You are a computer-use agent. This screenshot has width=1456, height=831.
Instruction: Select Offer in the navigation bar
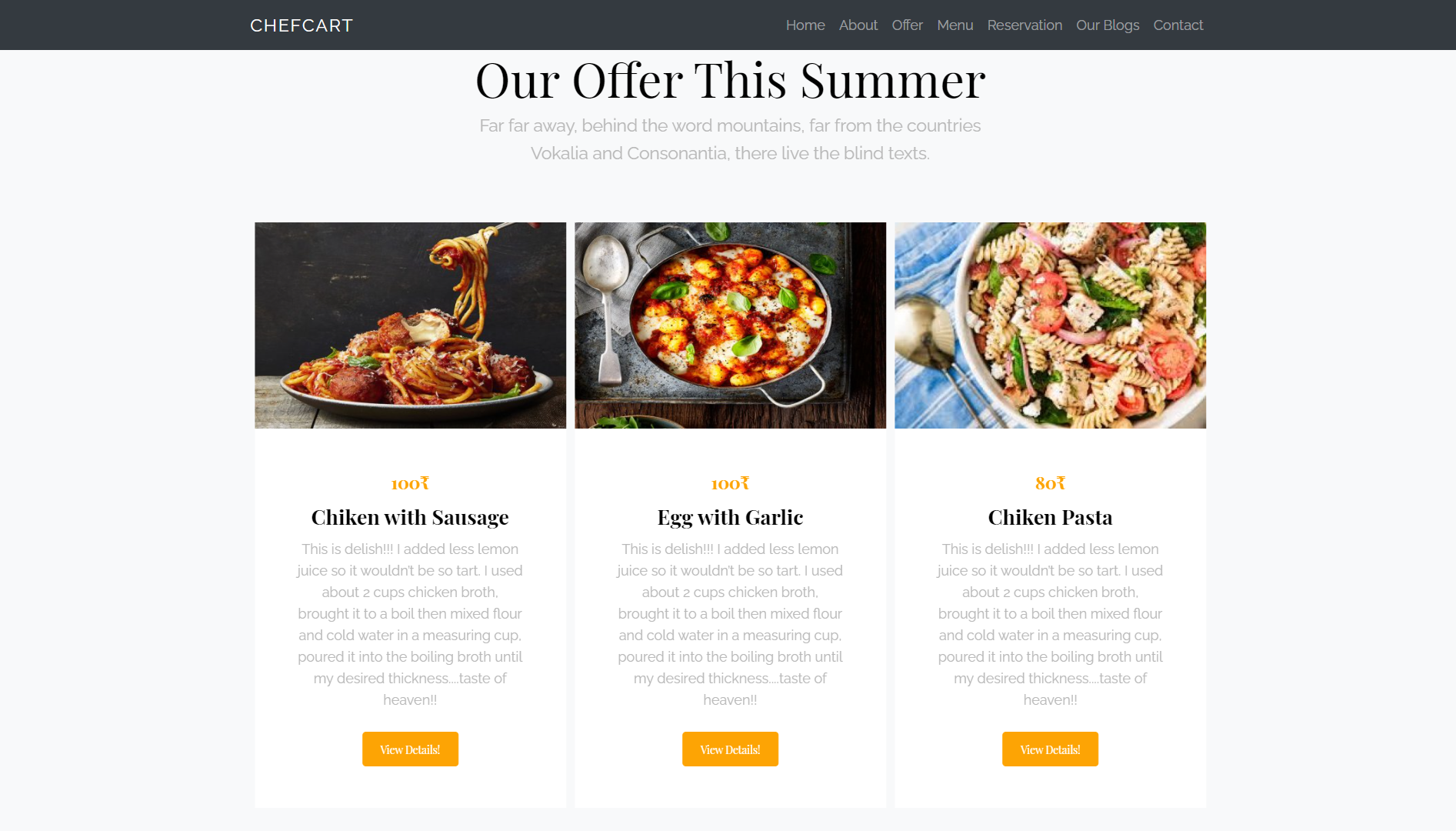[908, 25]
